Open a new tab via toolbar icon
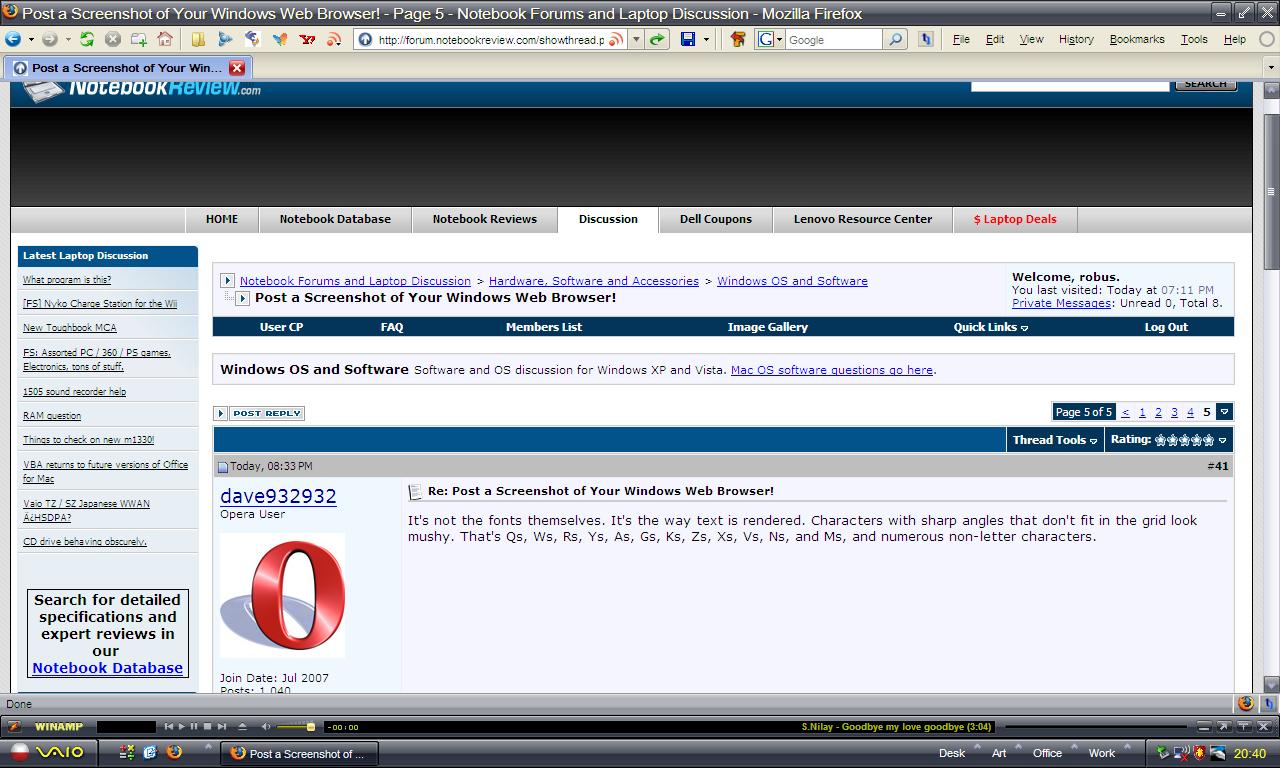Image resolution: width=1280 pixels, height=768 pixels. [139, 39]
